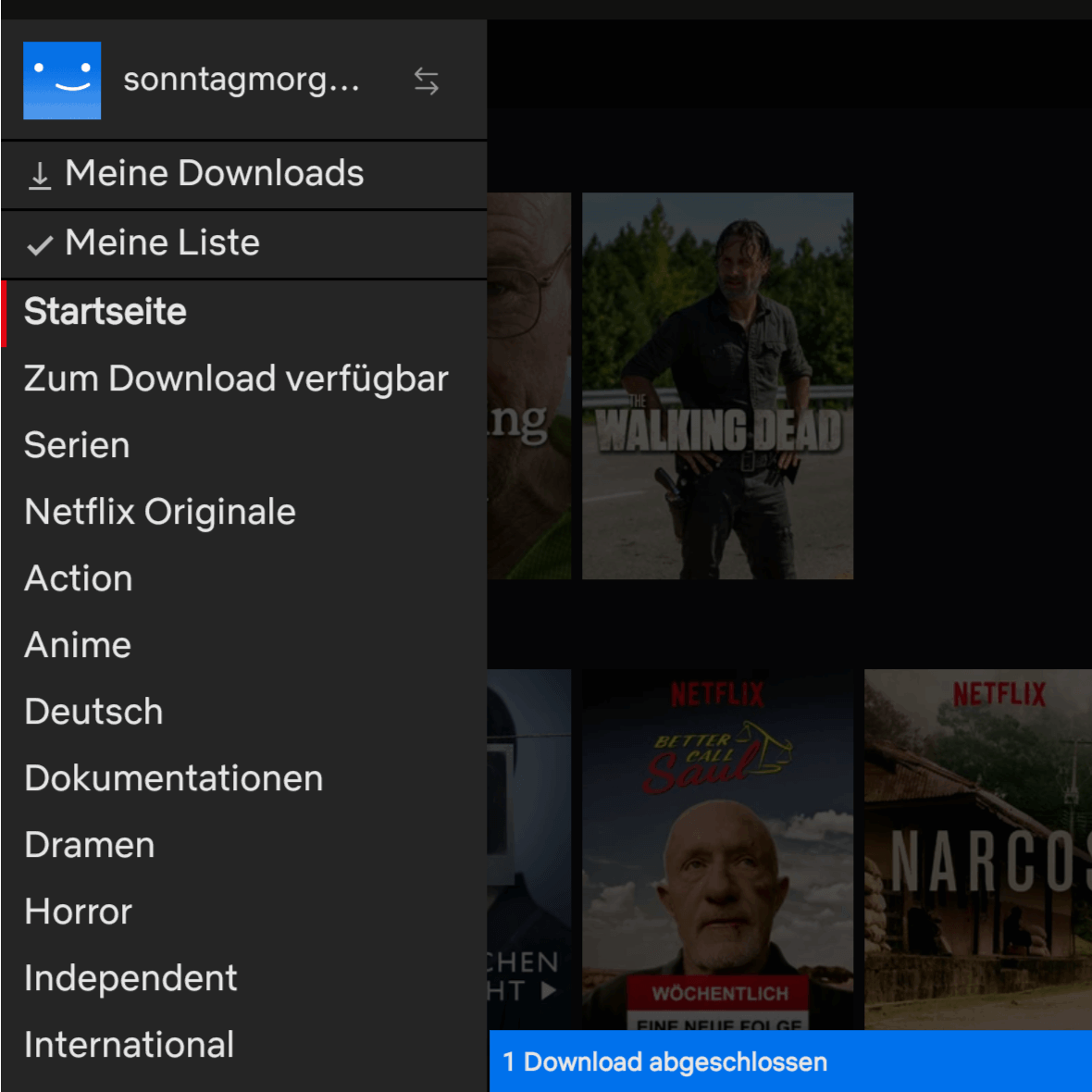1092x1092 pixels.
Task: Open The Walking Dead poster
Action: (717, 386)
